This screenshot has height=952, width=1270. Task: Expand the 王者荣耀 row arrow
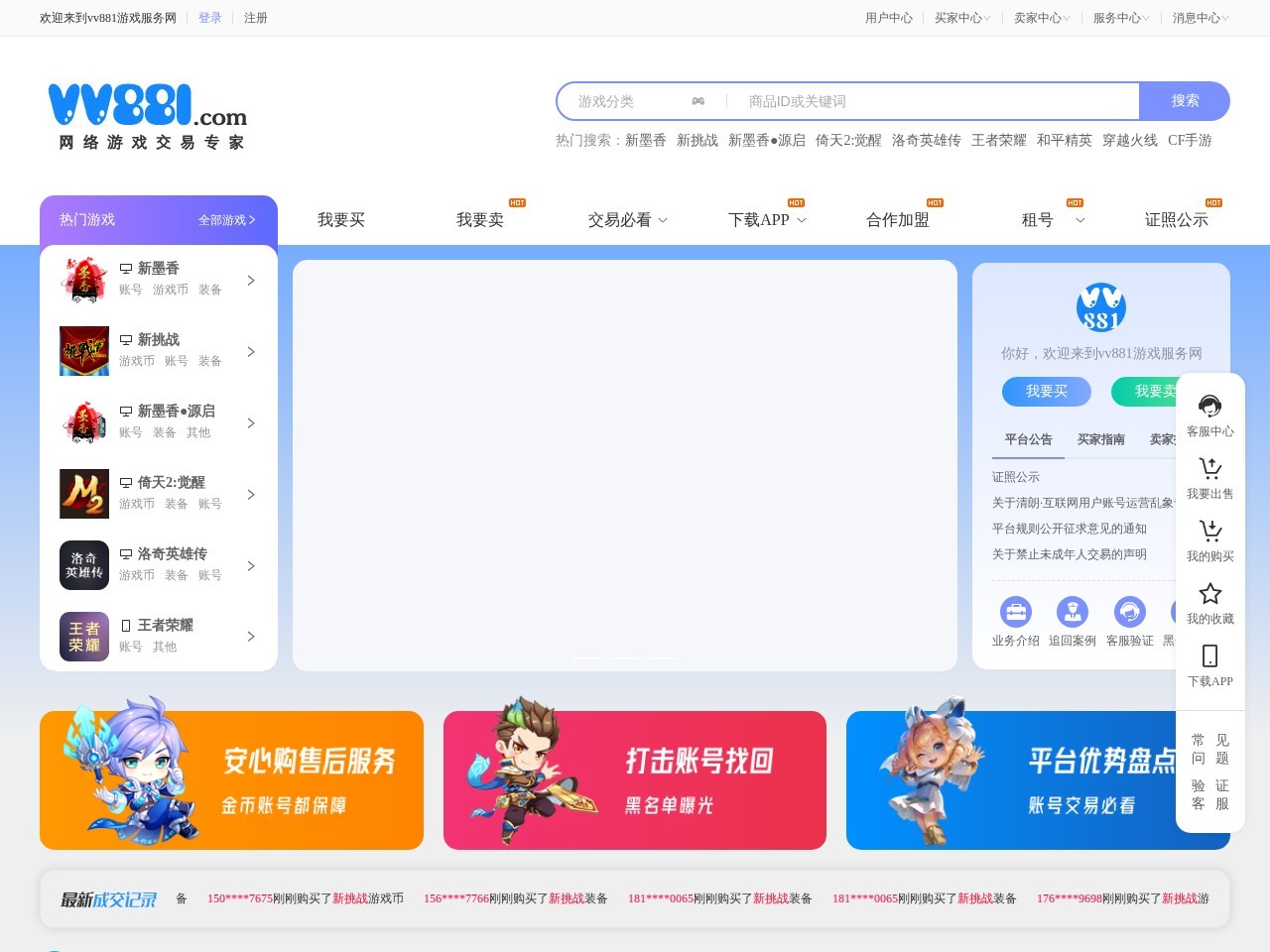coord(251,637)
